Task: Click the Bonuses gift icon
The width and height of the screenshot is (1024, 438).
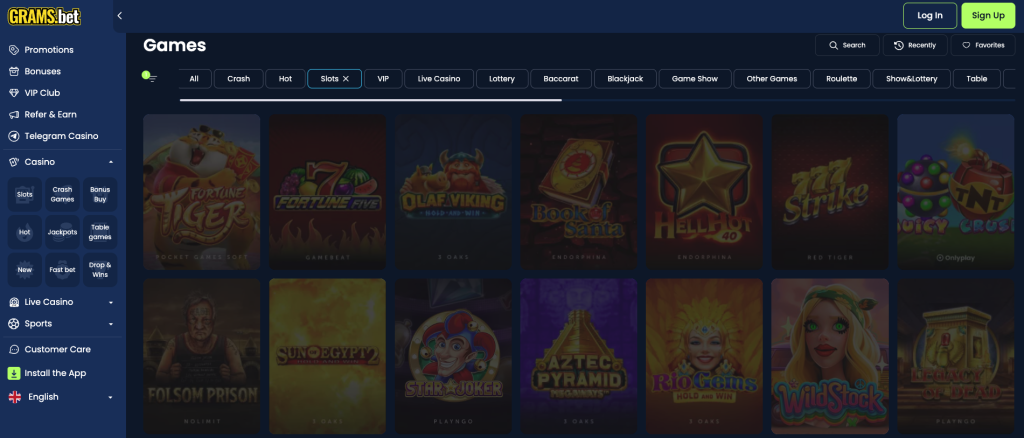Action: (x=14, y=71)
